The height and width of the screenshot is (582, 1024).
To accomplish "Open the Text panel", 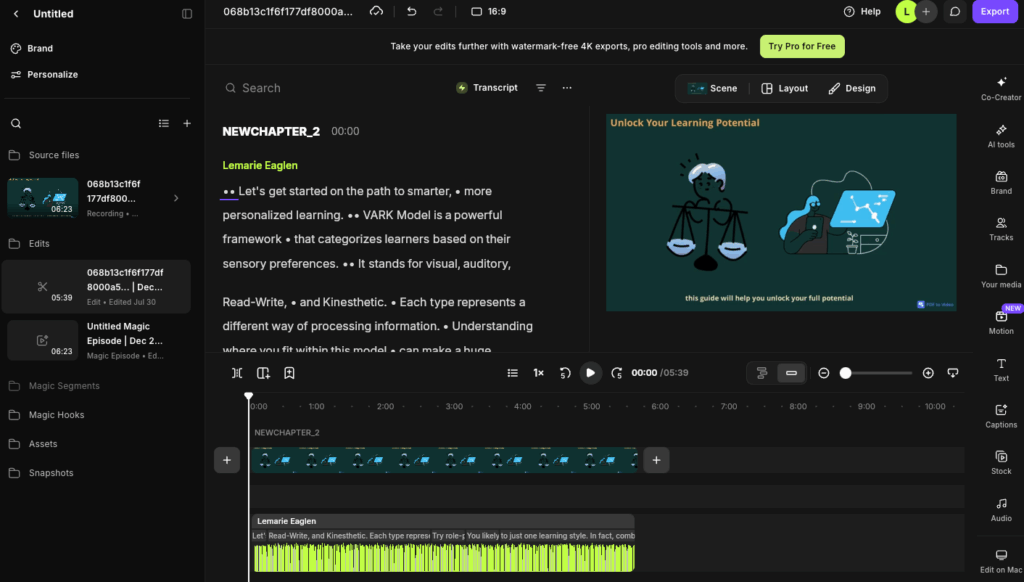I will tap(1001, 370).
